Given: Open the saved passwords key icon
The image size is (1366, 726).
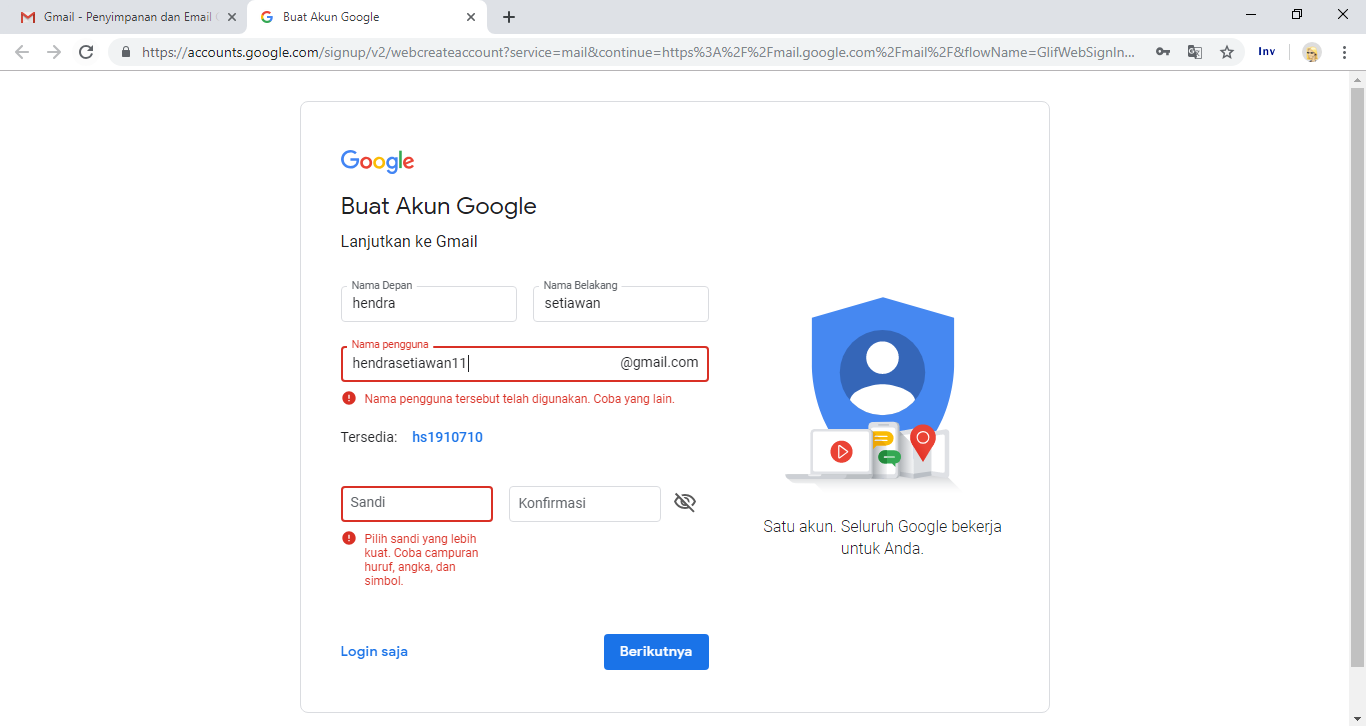Looking at the screenshot, I should pos(1163,52).
